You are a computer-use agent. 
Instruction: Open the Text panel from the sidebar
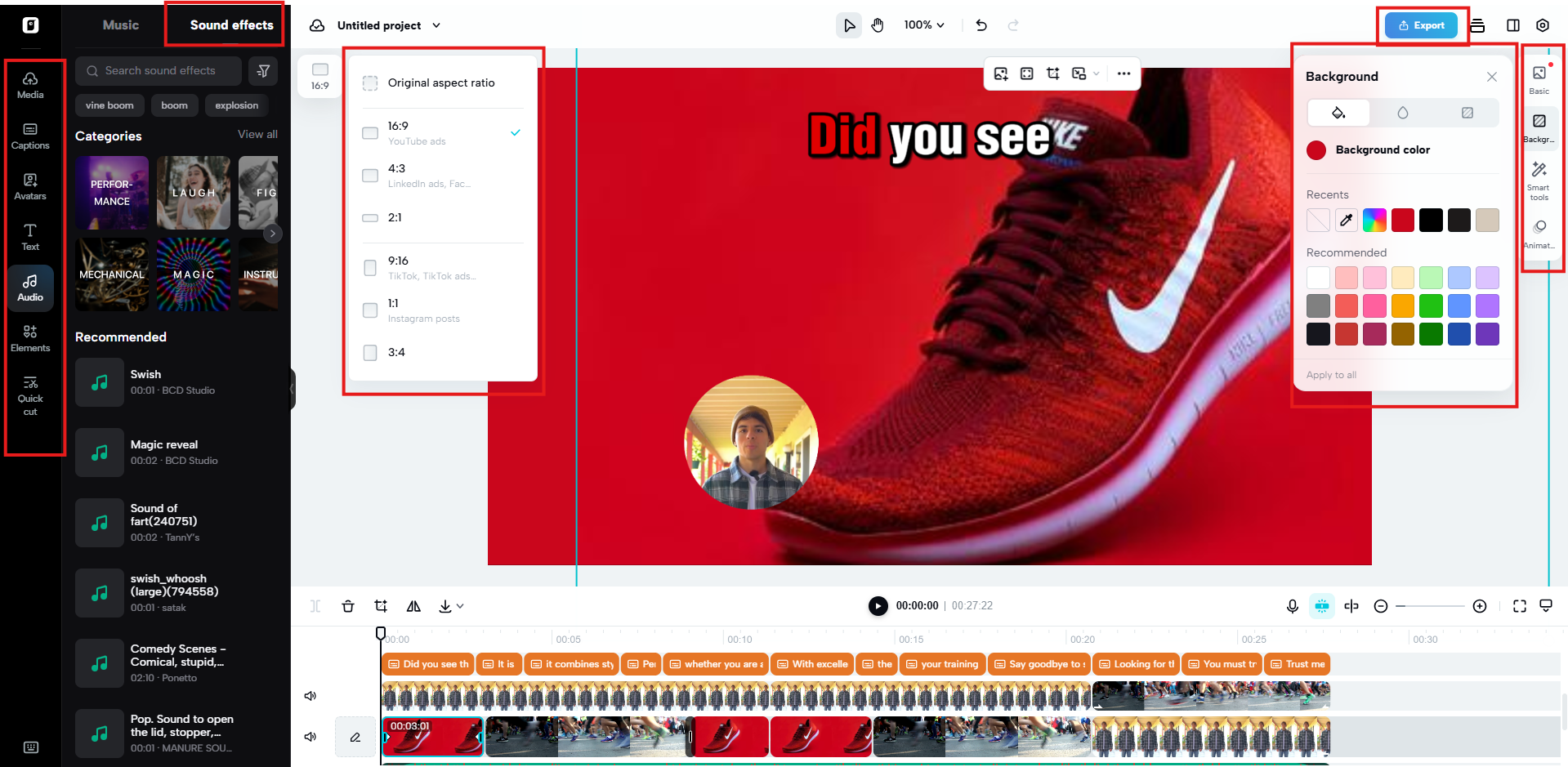coord(30,237)
